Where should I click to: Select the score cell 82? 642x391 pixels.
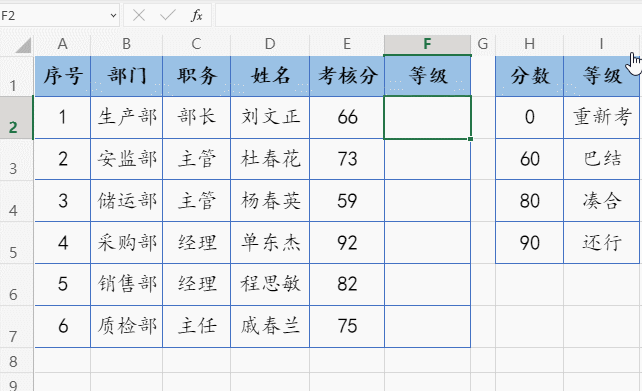(x=347, y=285)
